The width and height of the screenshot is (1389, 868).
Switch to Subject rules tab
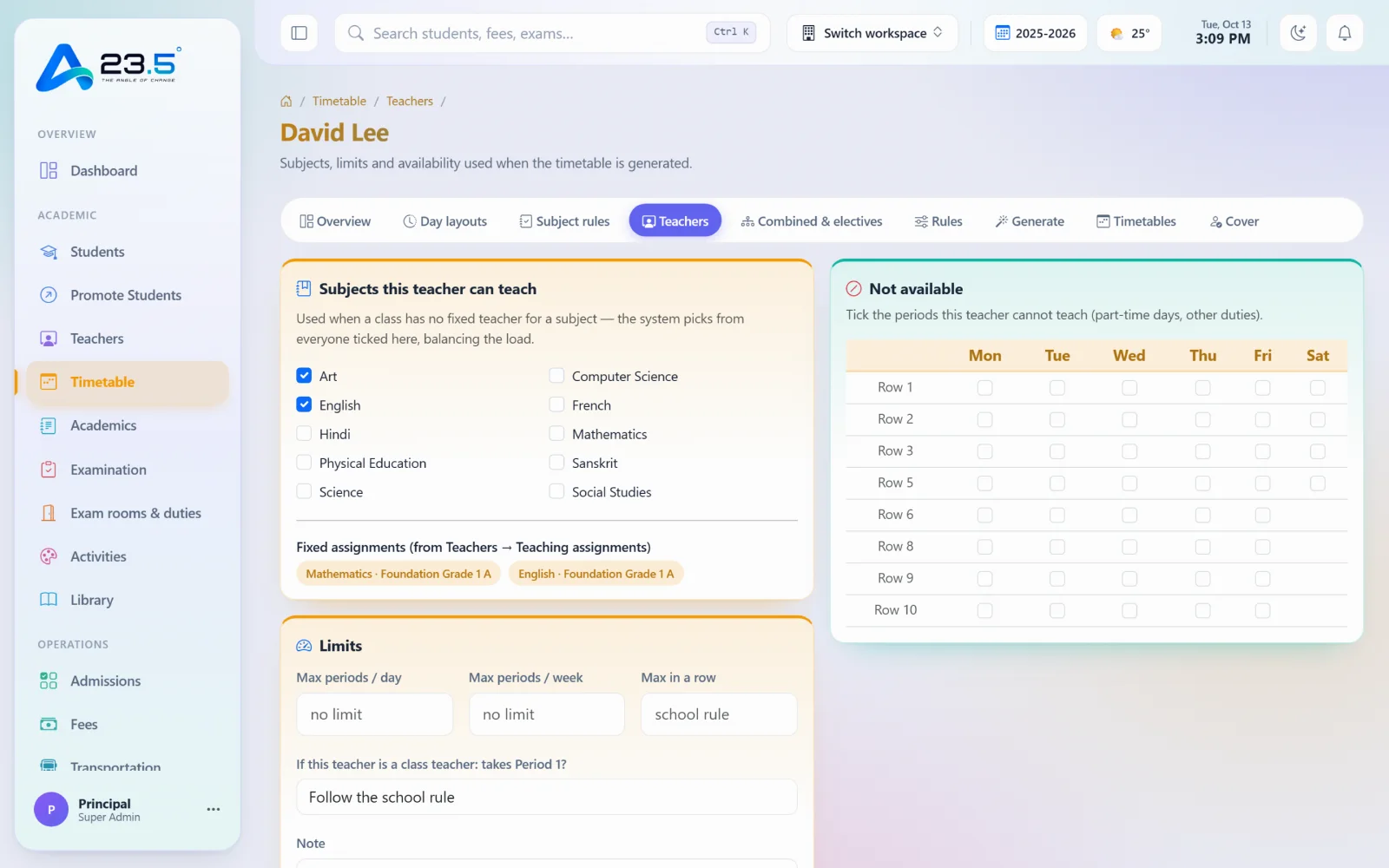pos(564,221)
